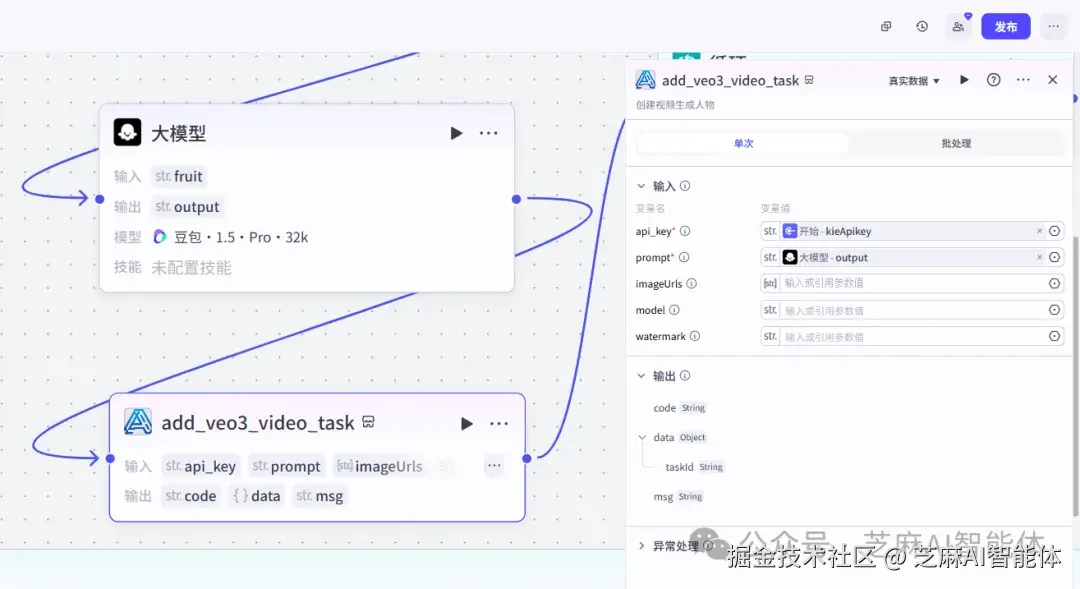This screenshot has height=589, width=1080.
Task: Open the help question mark icon in panel
Action: coord(993,80)
